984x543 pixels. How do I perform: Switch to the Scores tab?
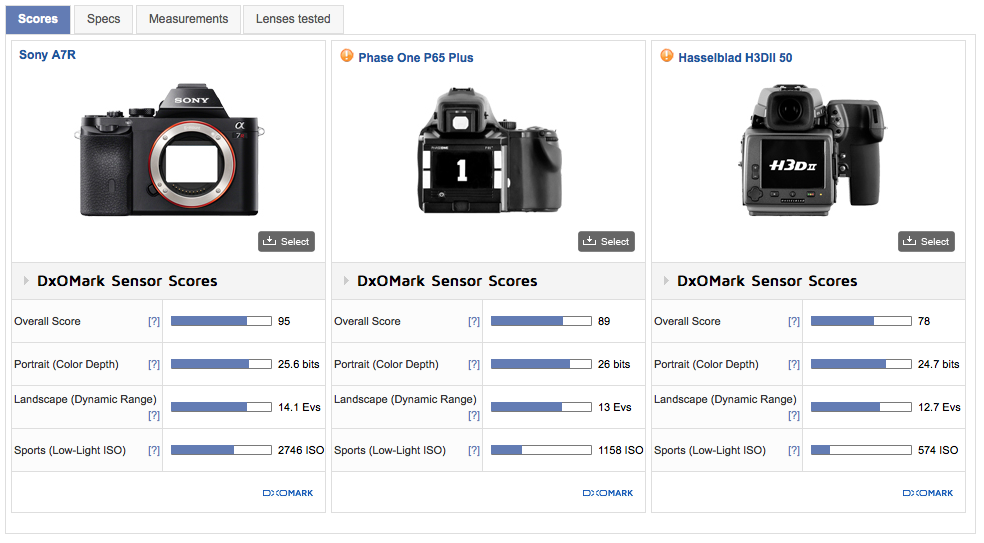[38, 19]
